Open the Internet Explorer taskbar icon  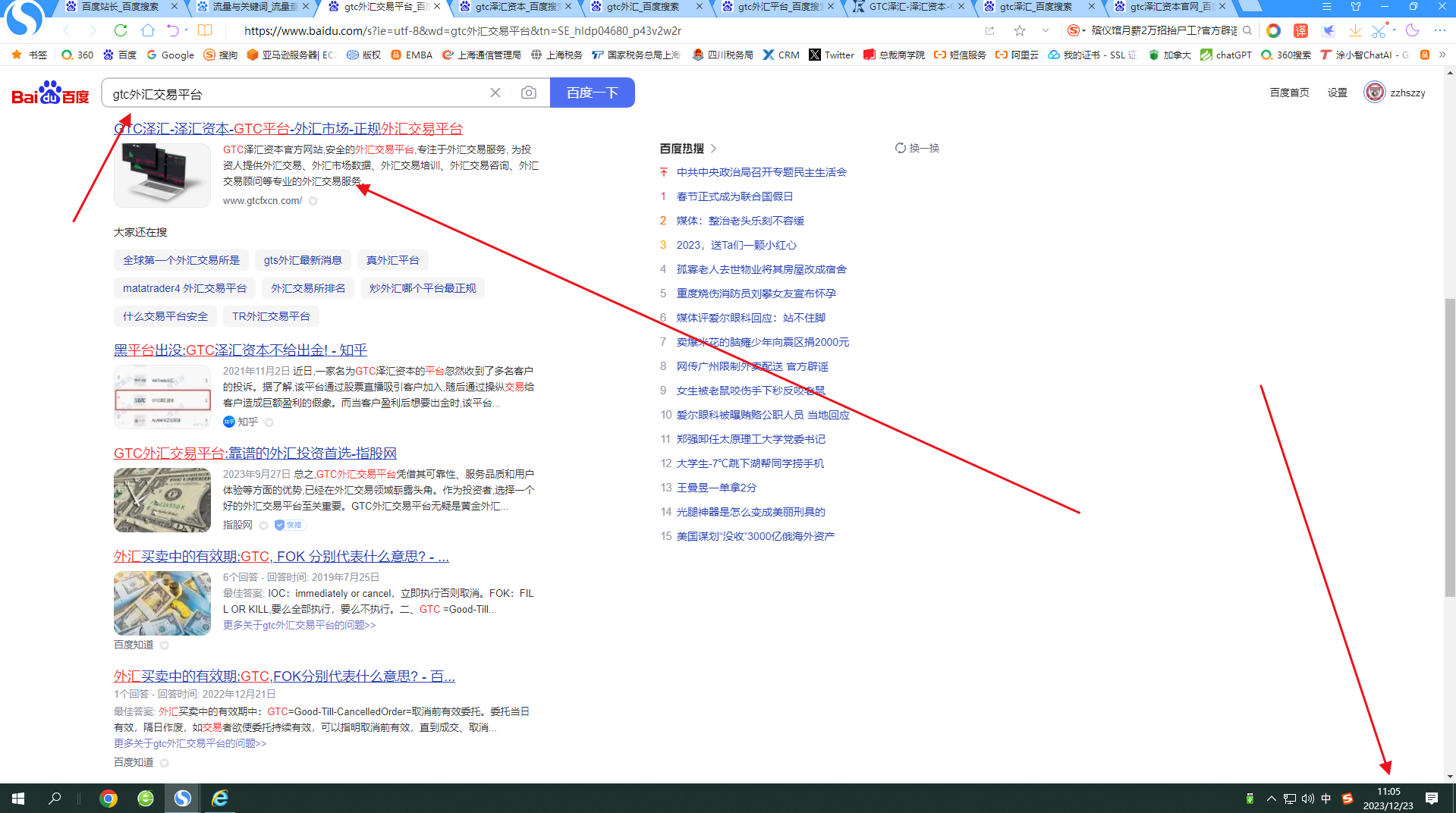[x=220, y=798]
